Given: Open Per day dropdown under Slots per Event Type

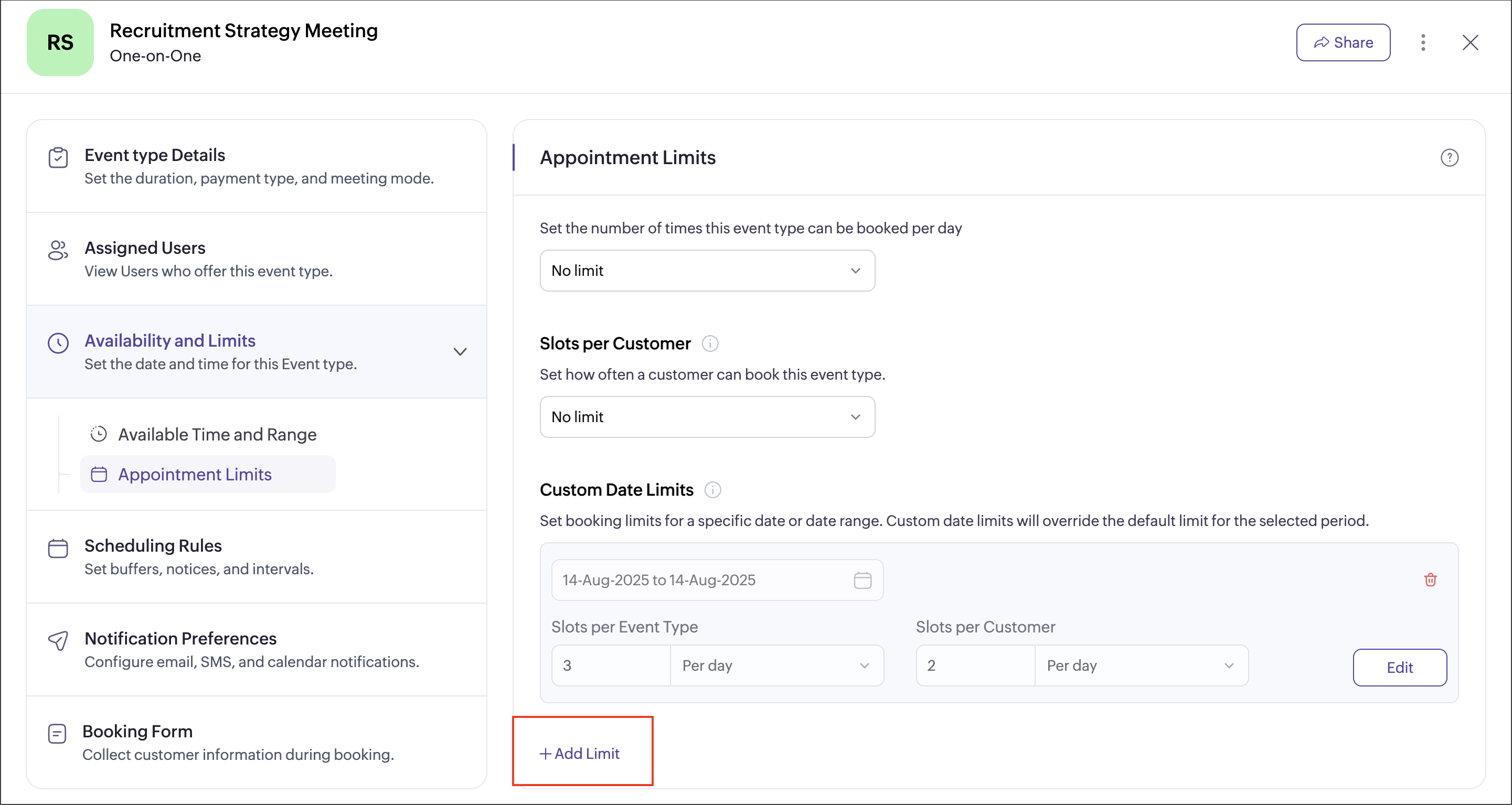Looking at the screenshot, I should (776, 666).
